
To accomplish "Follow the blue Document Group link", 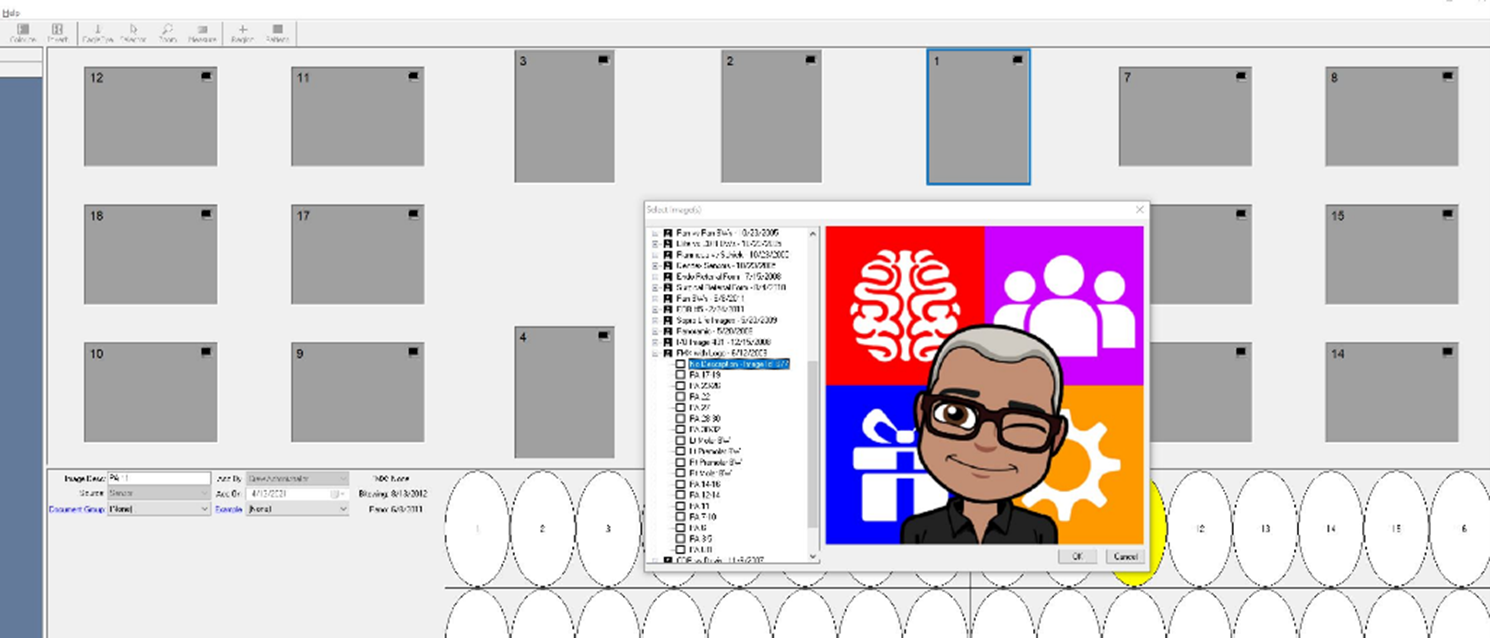I will (x=77, y=509).
